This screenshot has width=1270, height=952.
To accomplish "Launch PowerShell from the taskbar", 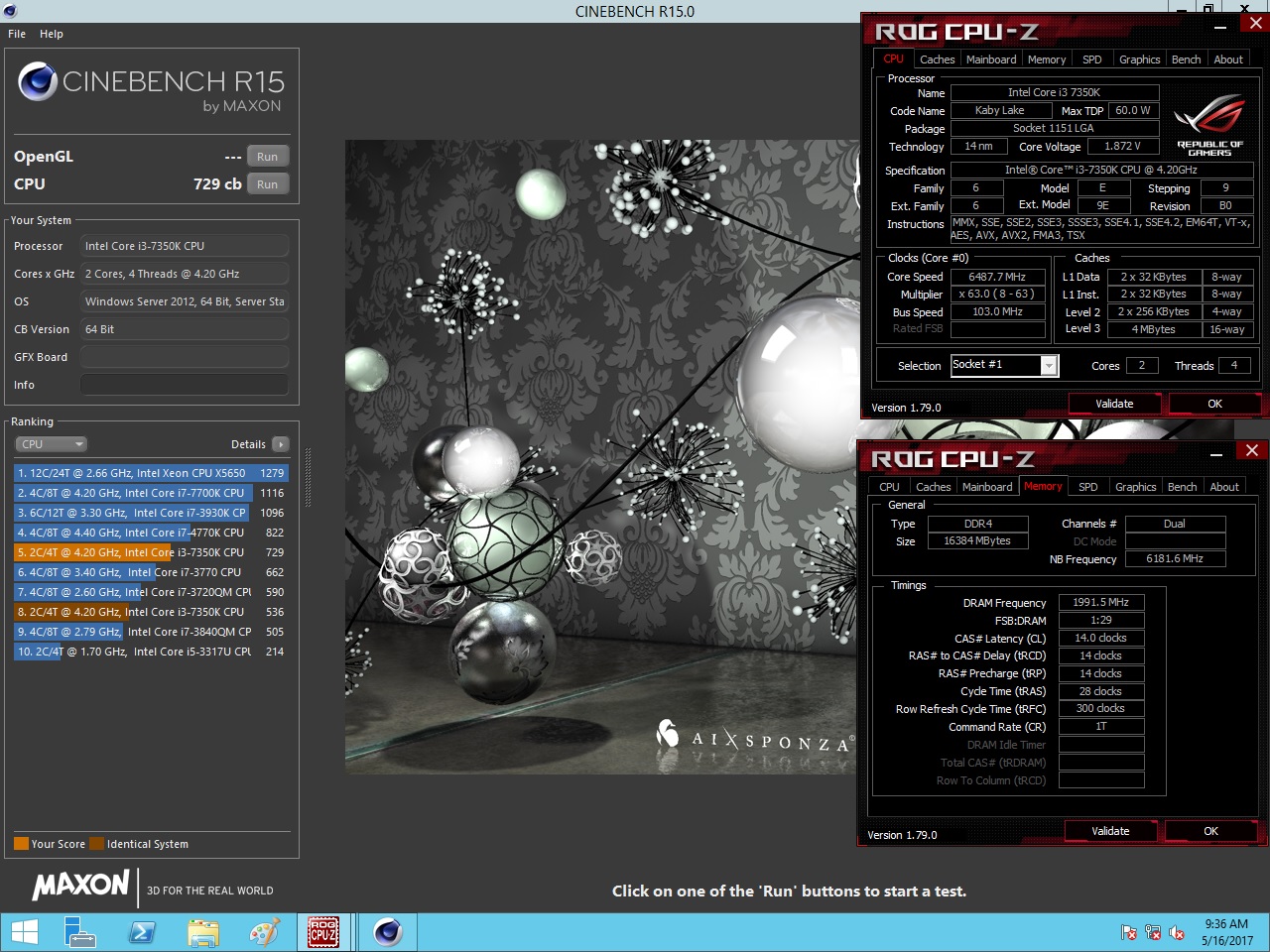I will point(142,932).
